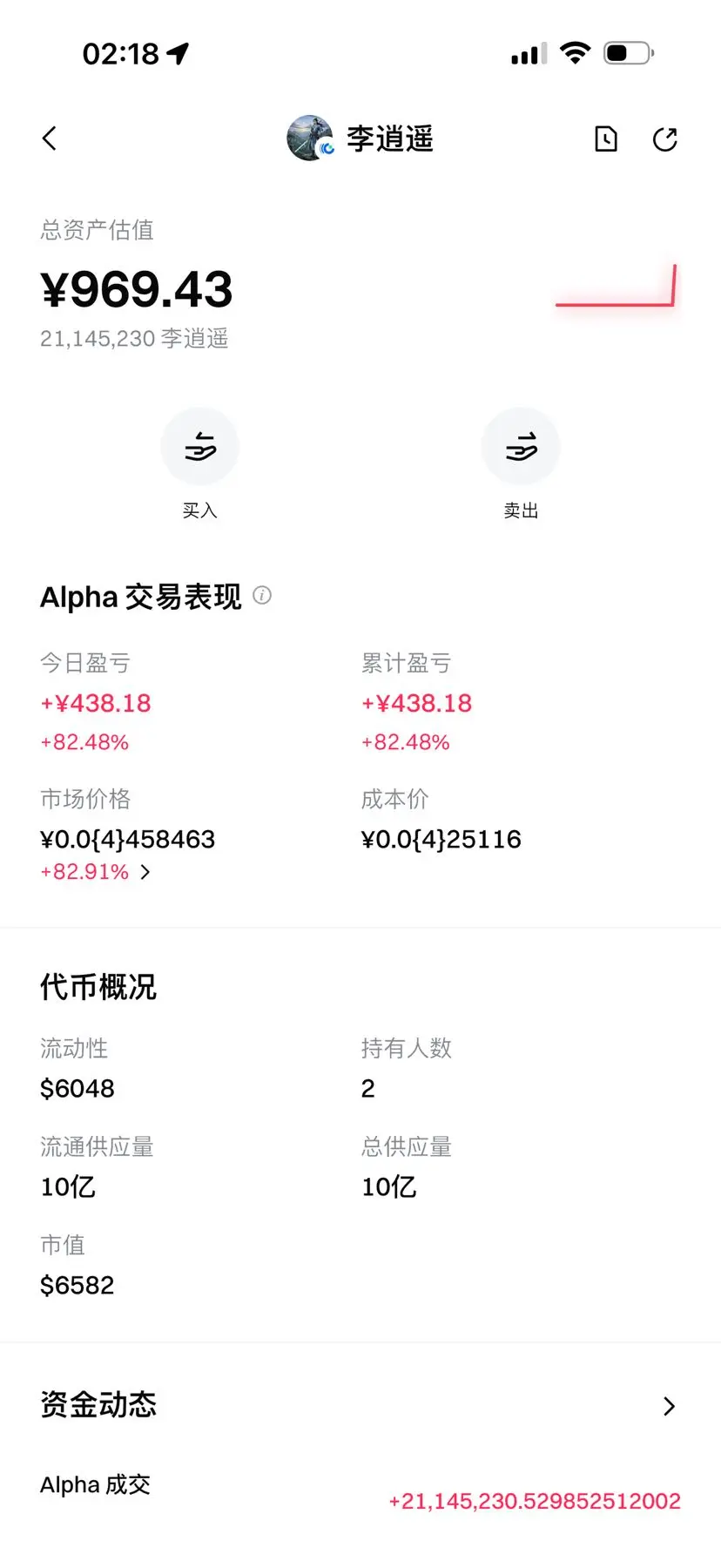The width and height of the screenshot is (721, 1568).
Task: Tap the 李逍遥 token avatar
Action: pos(309,138)
